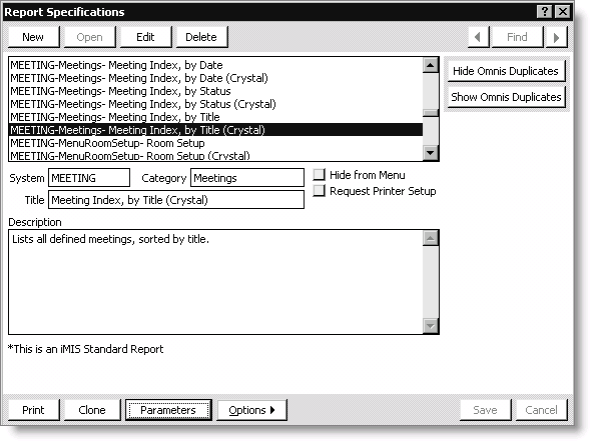
Task: Enable the Hide from Menu checkbox
Action: click(x=319, y=174)
